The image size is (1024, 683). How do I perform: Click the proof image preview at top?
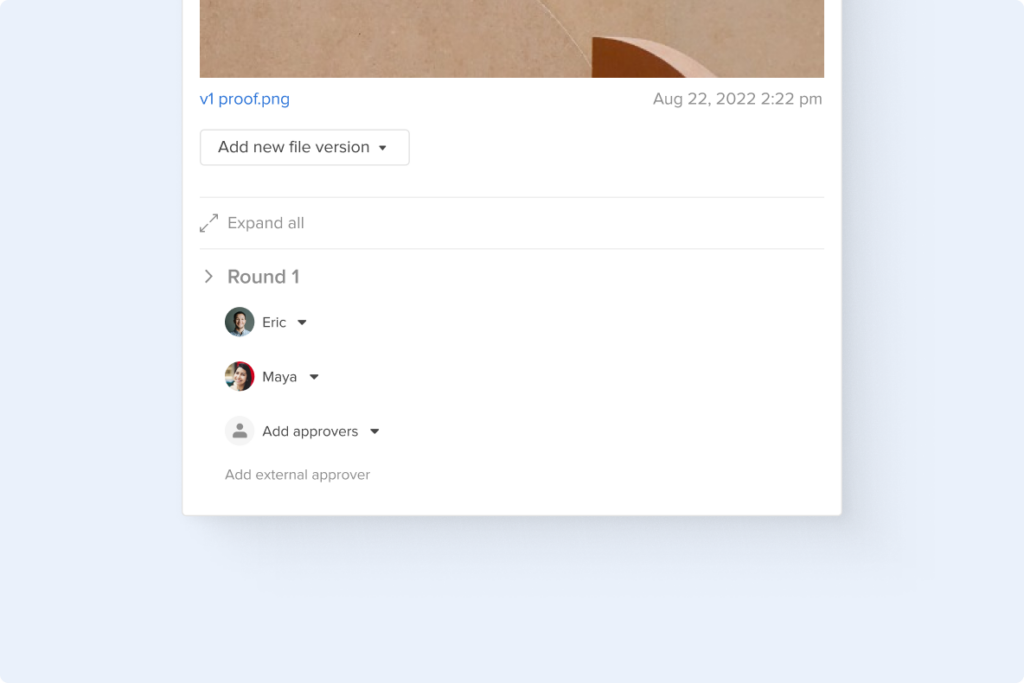coord(511,38)
